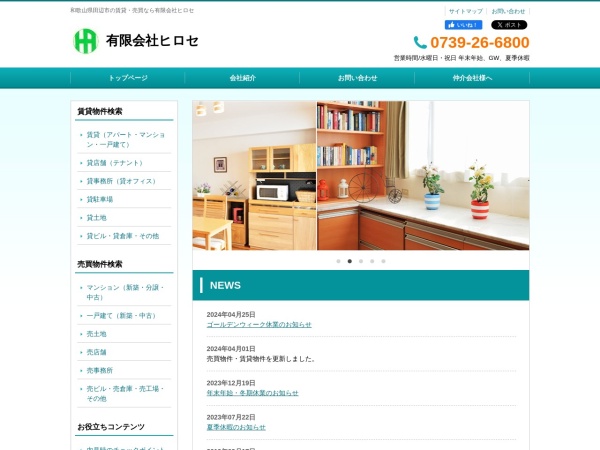Image resolution: width=600 pixels, height=450 pixels.
Task: Show fourth slide via fourth carousel dot
Action: 372,261
